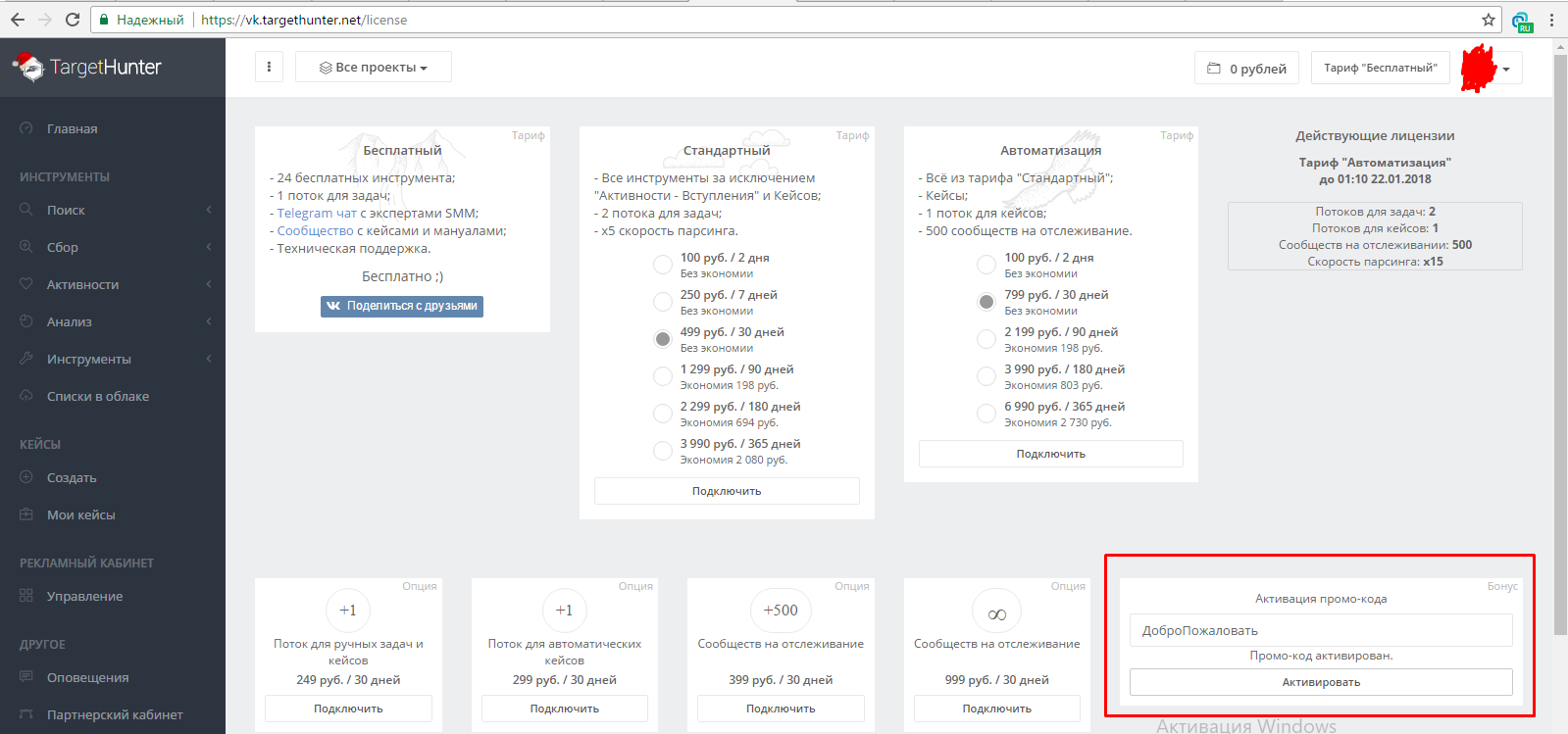Click the +1 manual task thread icon

point(348,610)
